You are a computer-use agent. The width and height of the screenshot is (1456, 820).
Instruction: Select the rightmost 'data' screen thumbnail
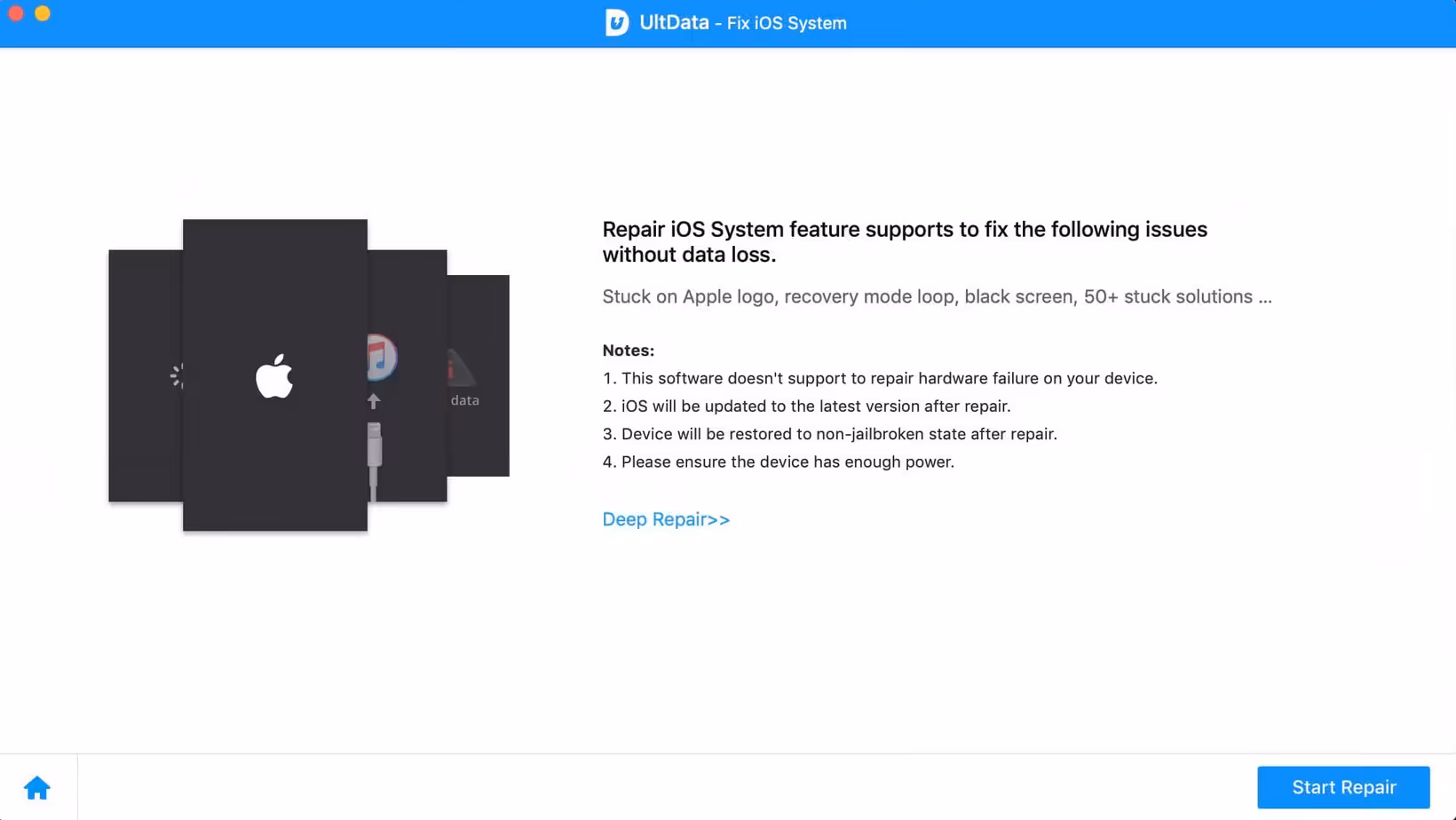coord(478,375)
